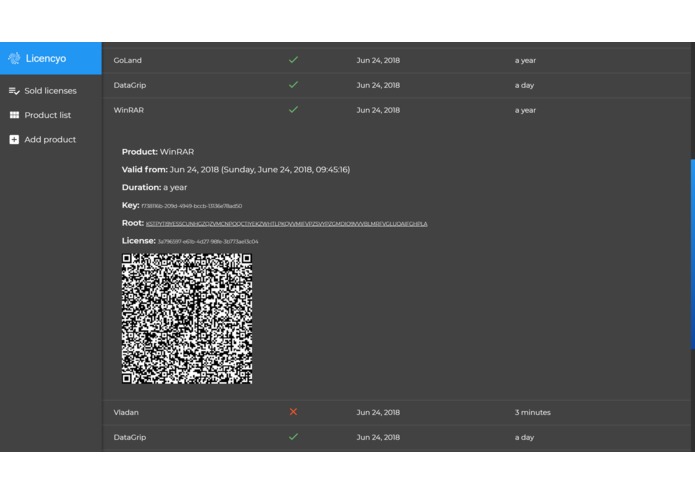Click the Add product plus icon

14,140
